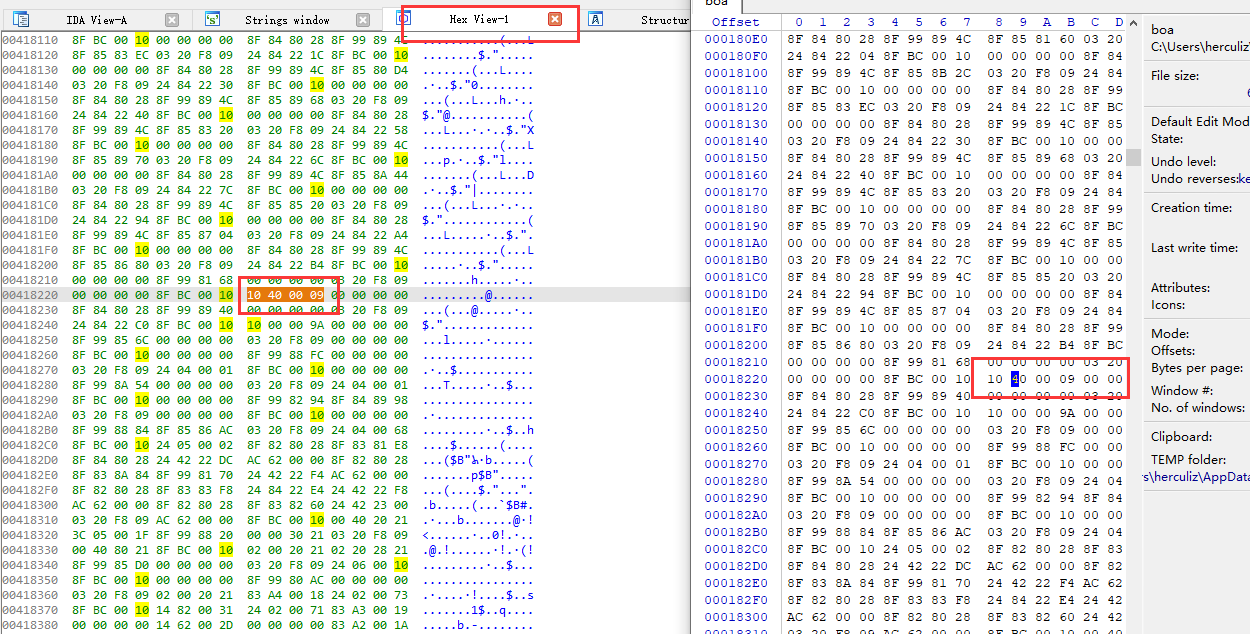The width and height of the screenshot is (1250, 634).
Task: Click the blue-highlighted nibble at offset 00018220
Action: [1015, 379]
